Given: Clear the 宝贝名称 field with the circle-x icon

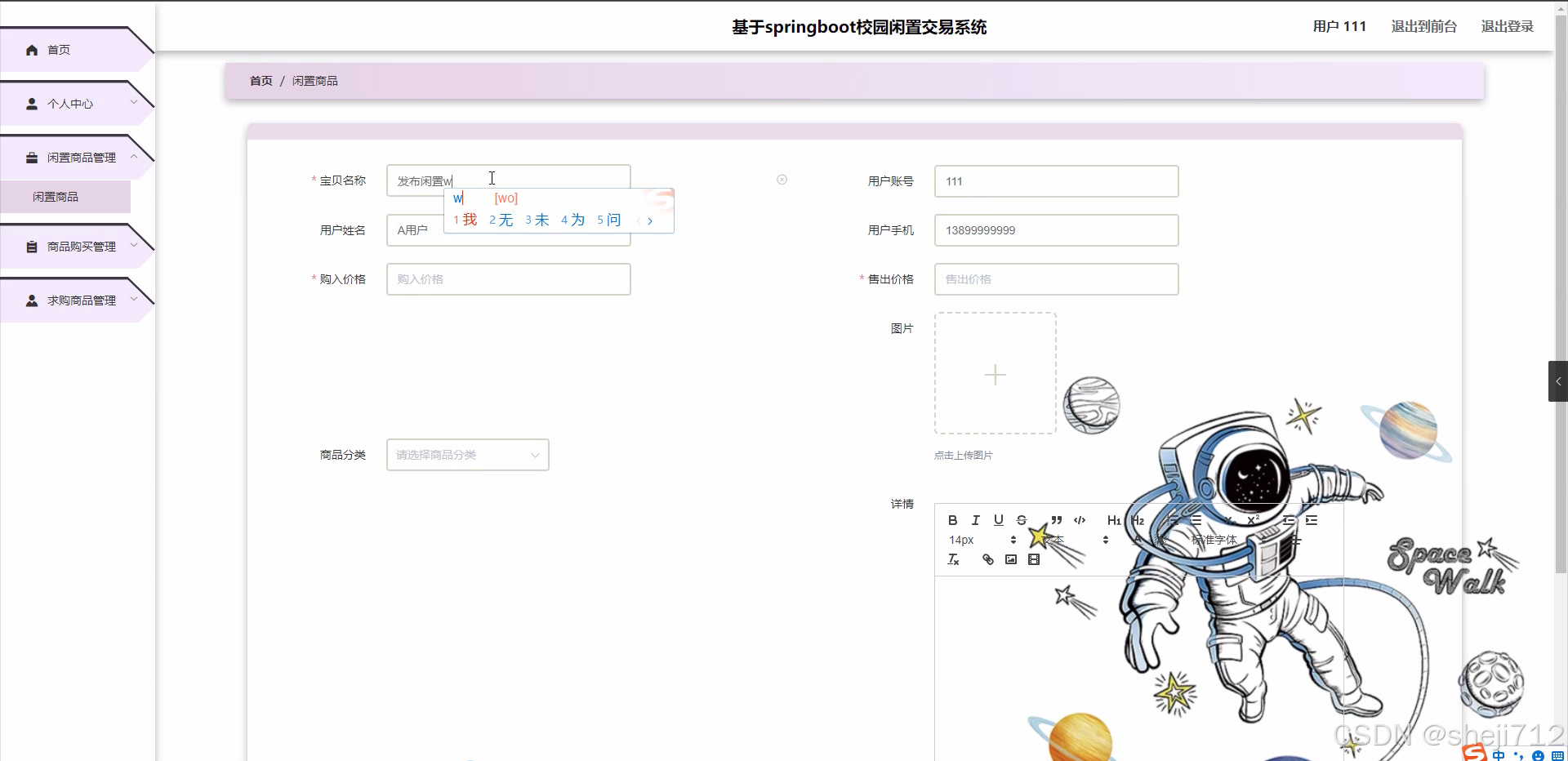Looking at the screenshot, I should click(782, 180).
